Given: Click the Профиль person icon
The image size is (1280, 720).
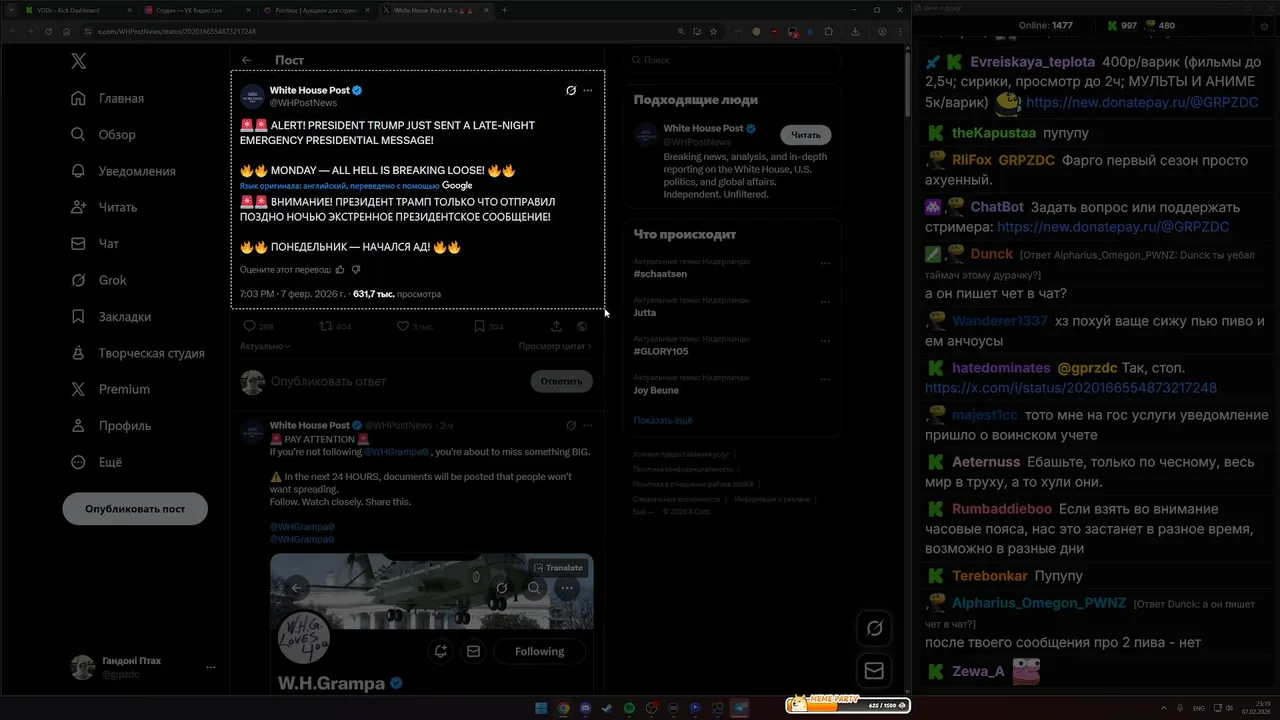Looking at the screenshot, I should point(78,425).
